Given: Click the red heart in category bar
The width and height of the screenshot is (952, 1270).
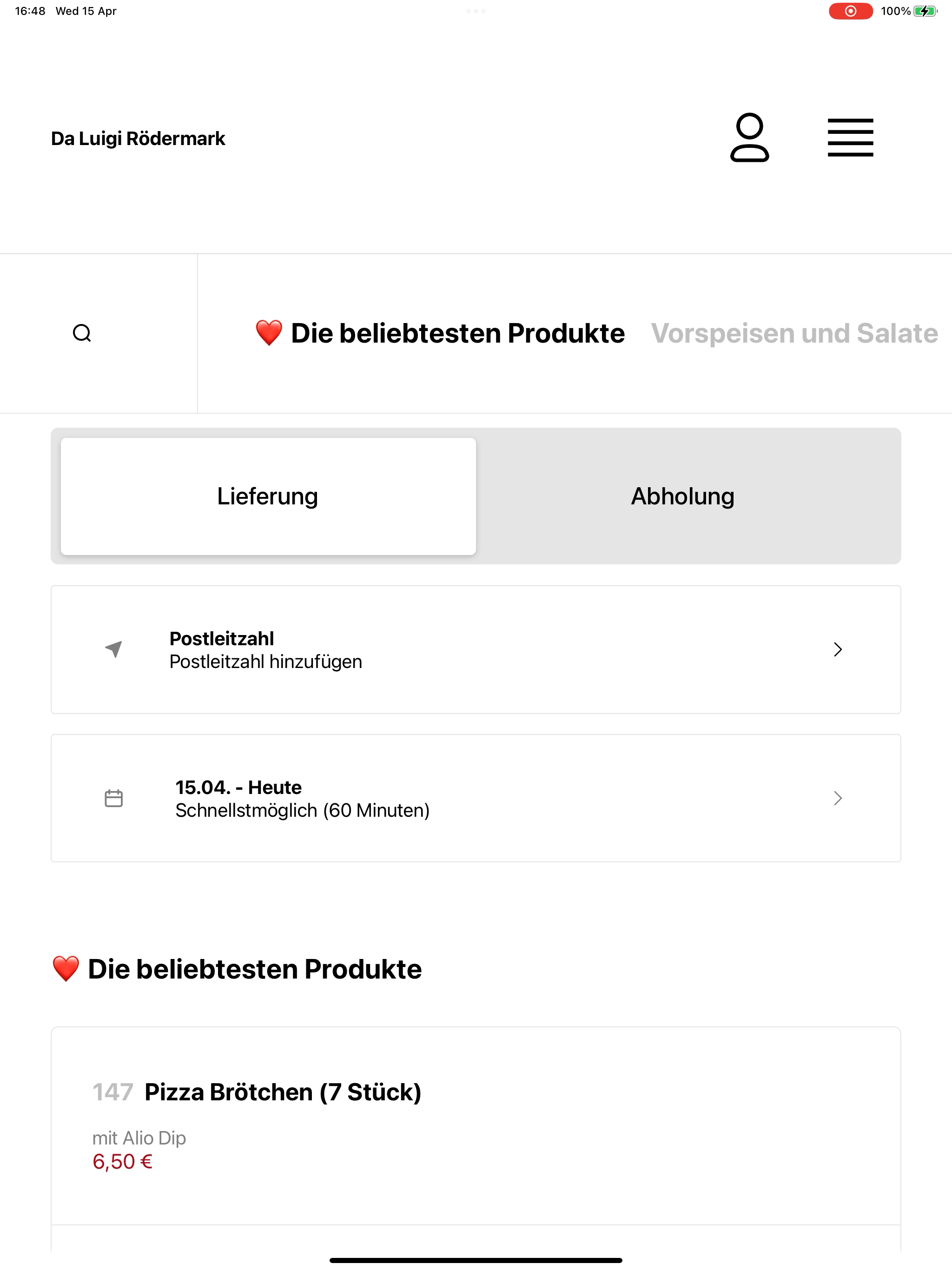Looking at the screenshot, I should tap(269, 333).
